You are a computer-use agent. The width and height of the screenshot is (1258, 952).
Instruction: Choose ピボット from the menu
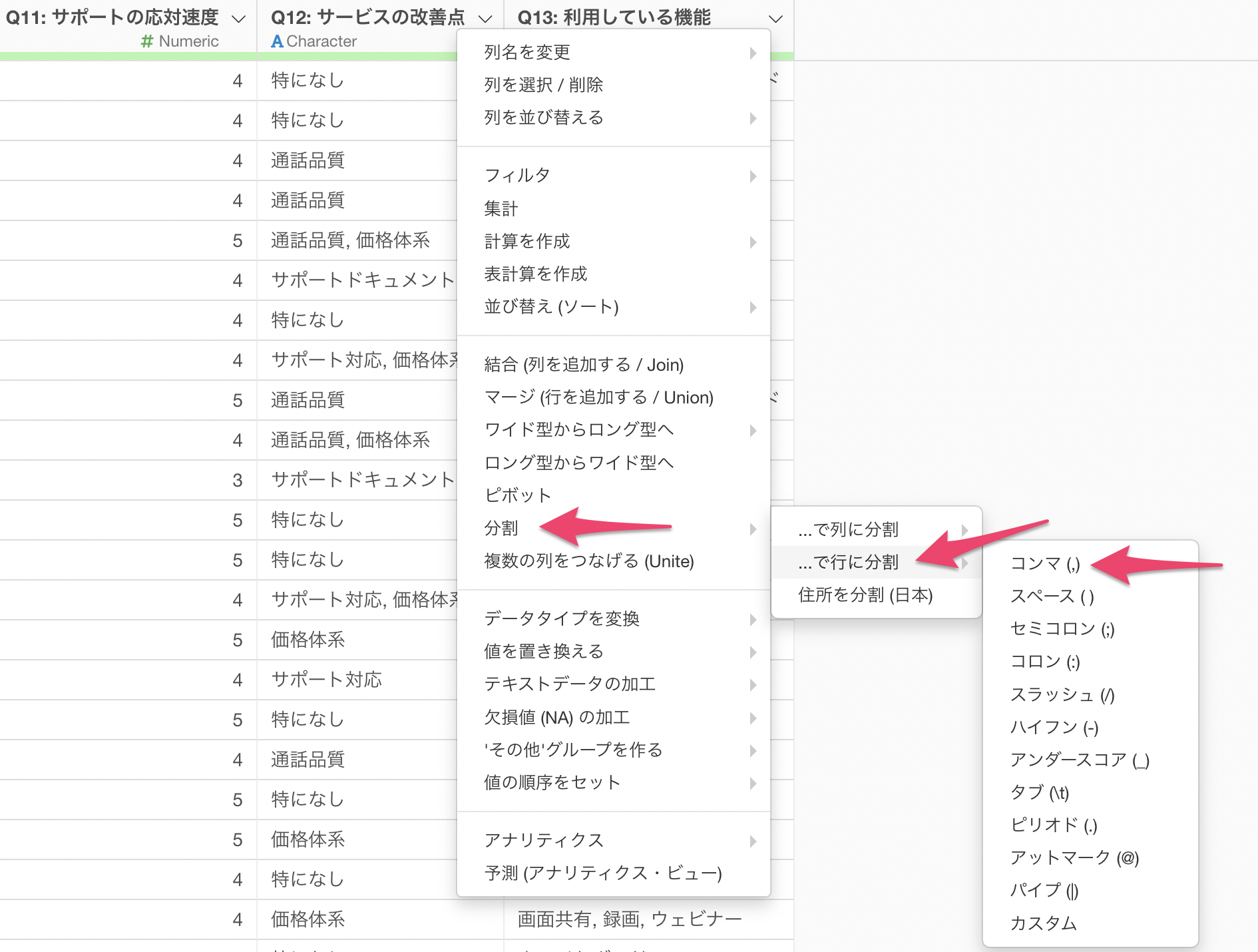[614, 495]
